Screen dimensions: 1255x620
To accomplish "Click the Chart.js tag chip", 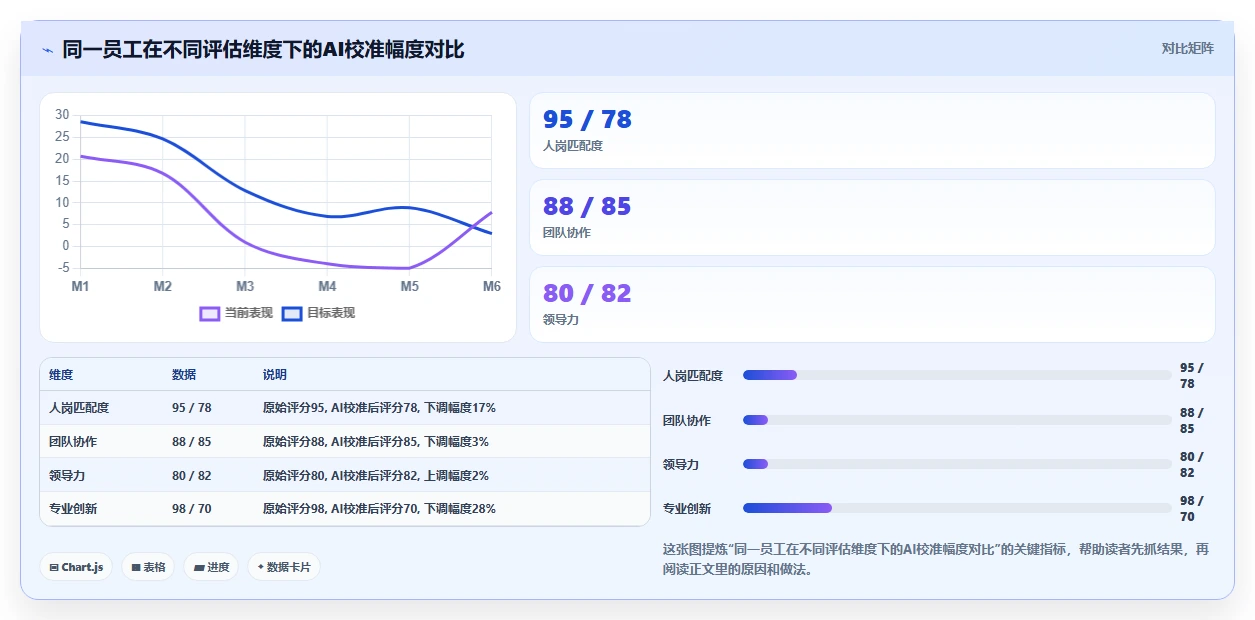I will (x=76, y=567).
